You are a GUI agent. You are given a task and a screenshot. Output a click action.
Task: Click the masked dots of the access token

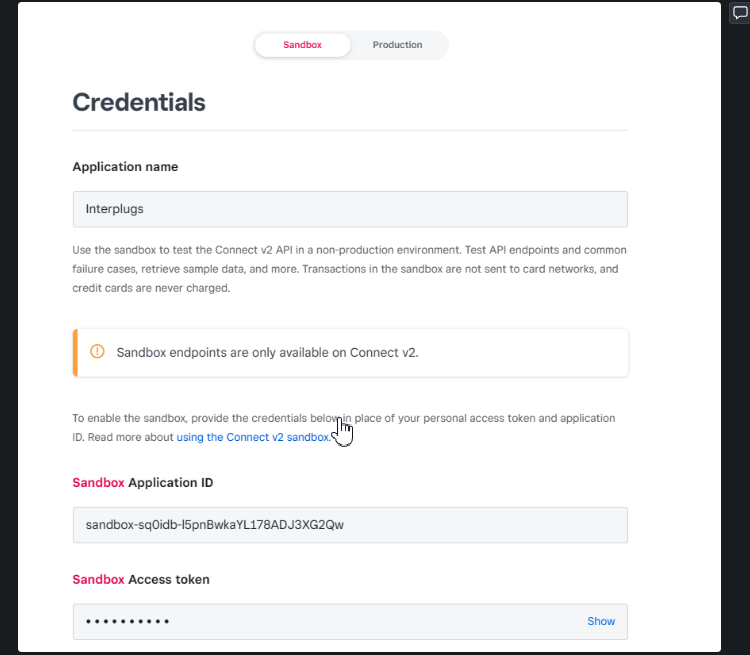click(127, 621)
